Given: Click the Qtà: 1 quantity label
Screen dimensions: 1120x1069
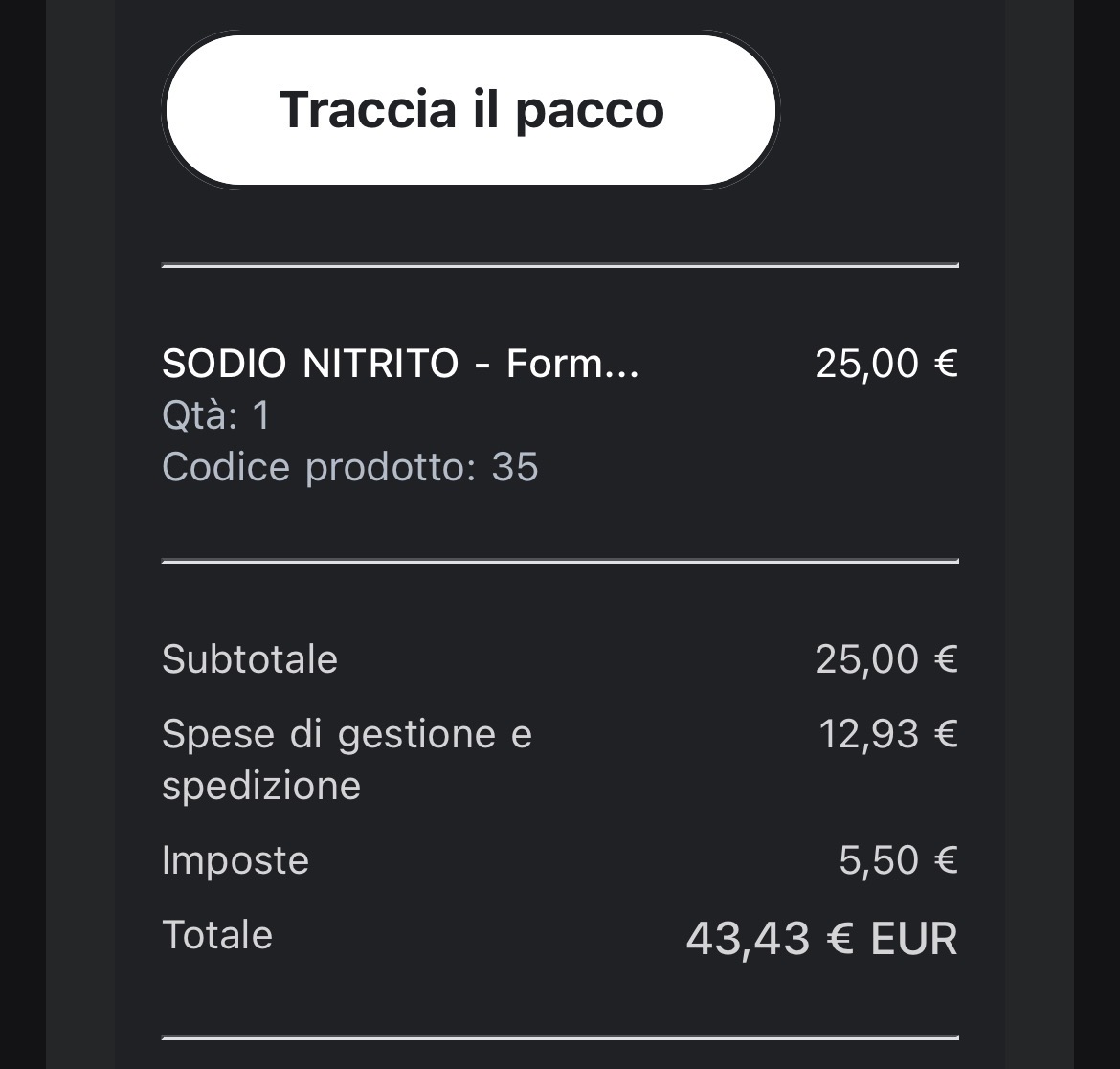Looking at the screenshot, I should coord(212,415).
